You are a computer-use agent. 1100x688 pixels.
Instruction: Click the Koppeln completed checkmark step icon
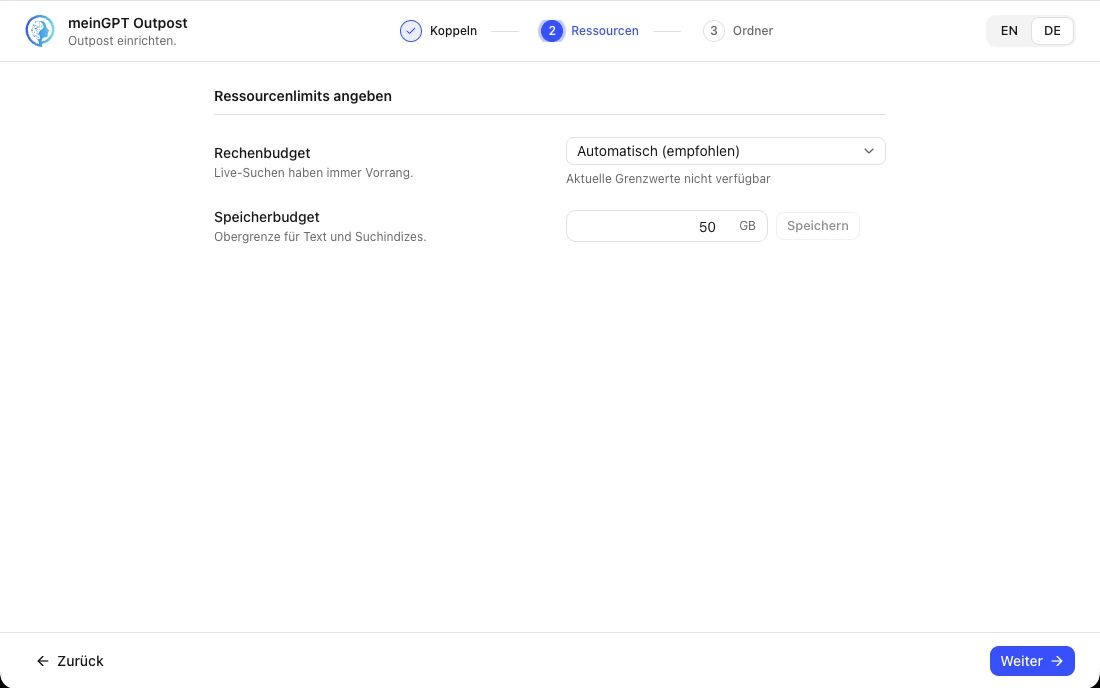[411, 31]
